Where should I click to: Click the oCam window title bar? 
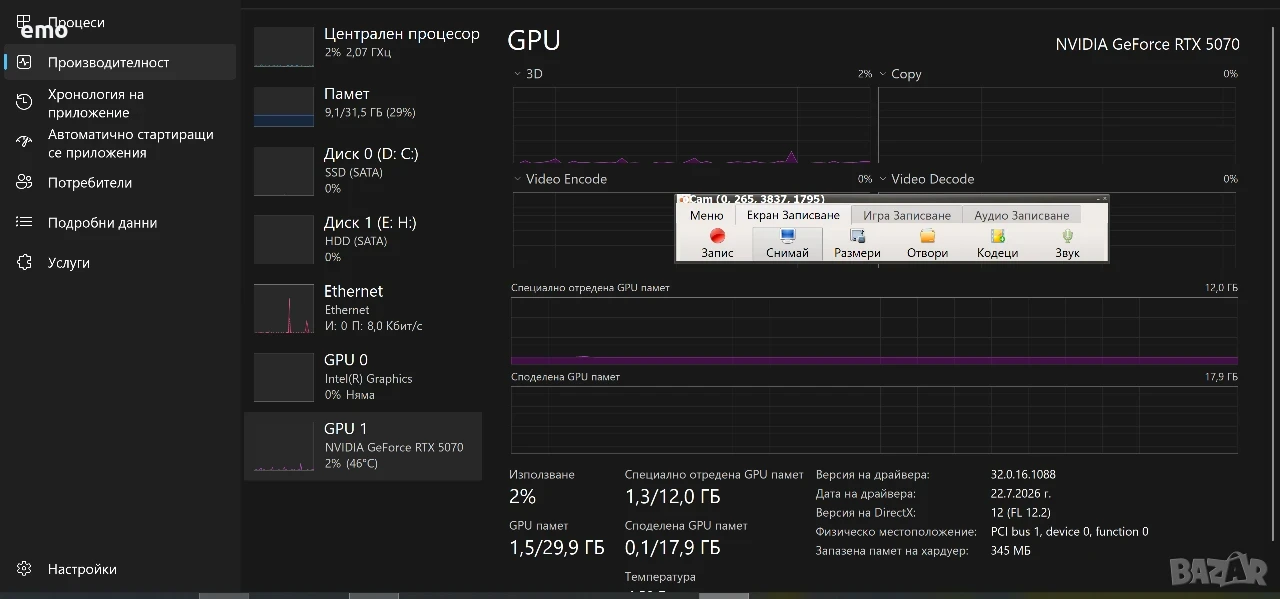892,199
